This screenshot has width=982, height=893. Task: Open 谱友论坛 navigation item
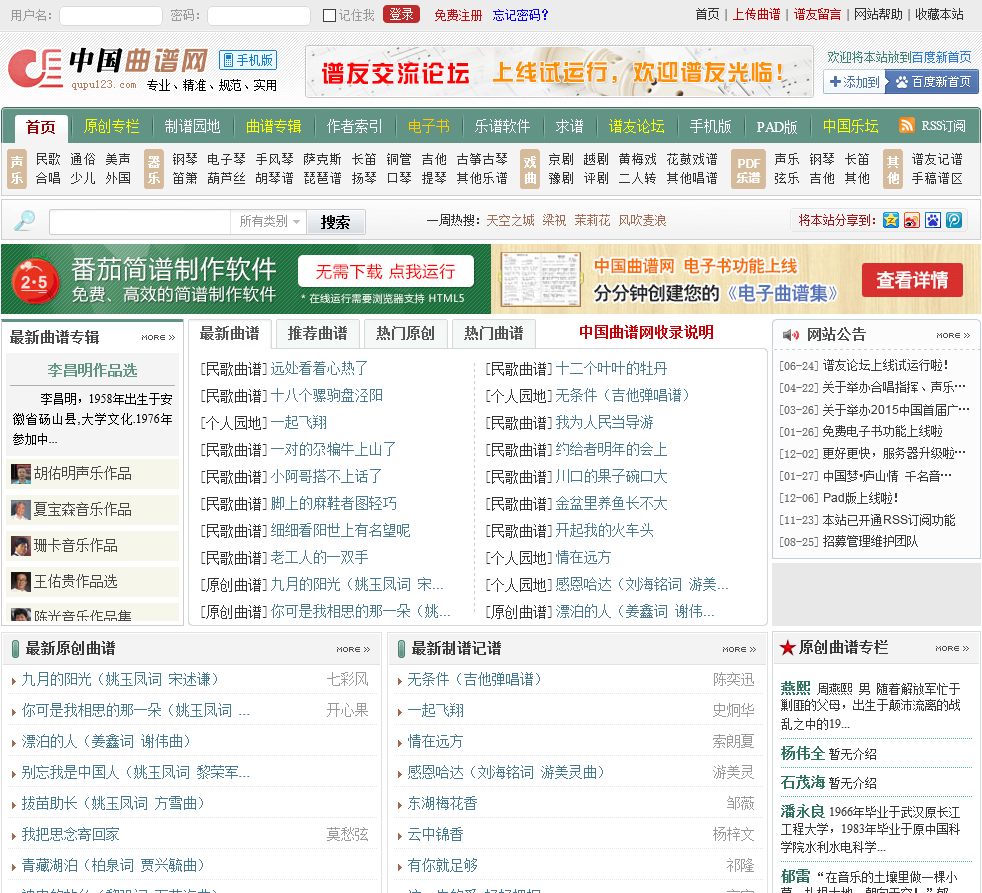click(637, 126)
